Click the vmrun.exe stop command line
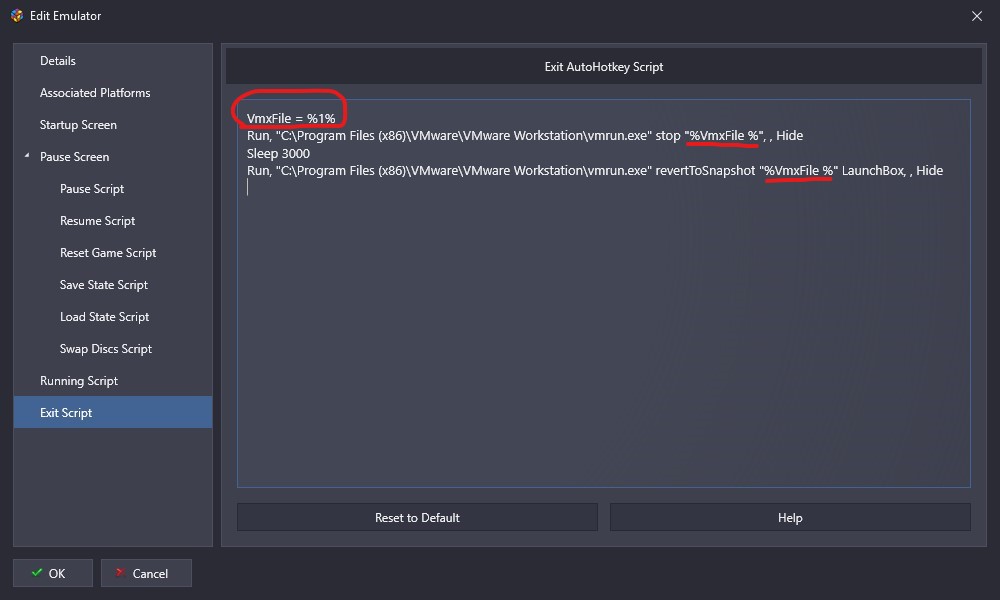Image resolution: width=1000 pixels, height=600 pixels. (x=525, y=136)
